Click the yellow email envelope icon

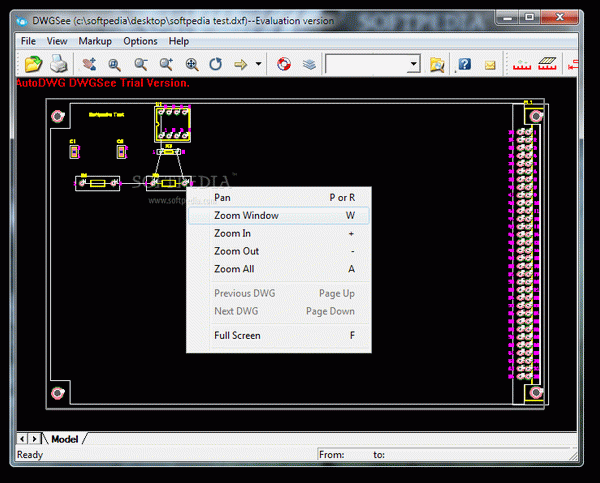tap(490, 65)
